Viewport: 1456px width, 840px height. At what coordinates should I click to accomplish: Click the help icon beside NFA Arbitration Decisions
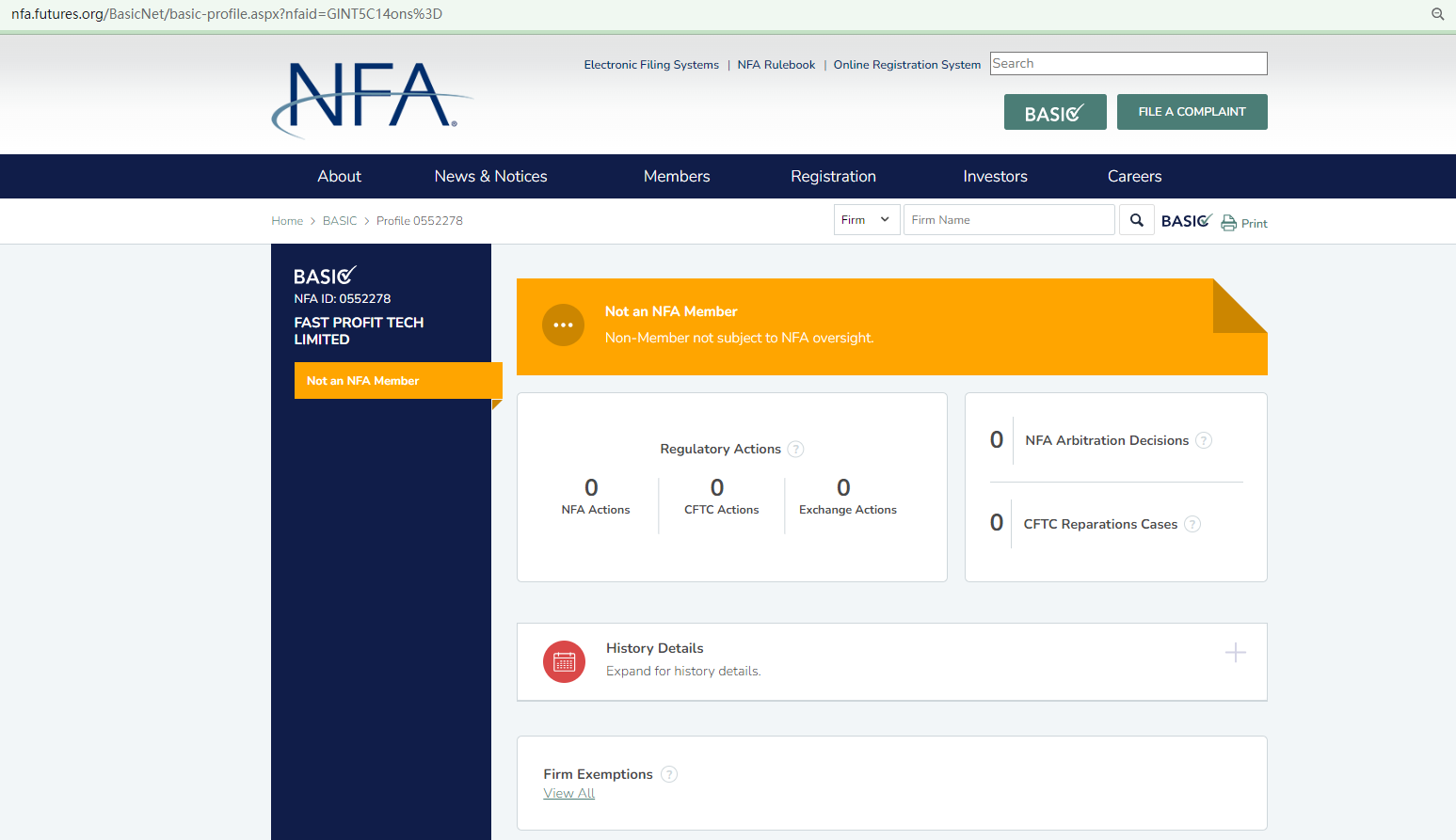[1203, 440]
